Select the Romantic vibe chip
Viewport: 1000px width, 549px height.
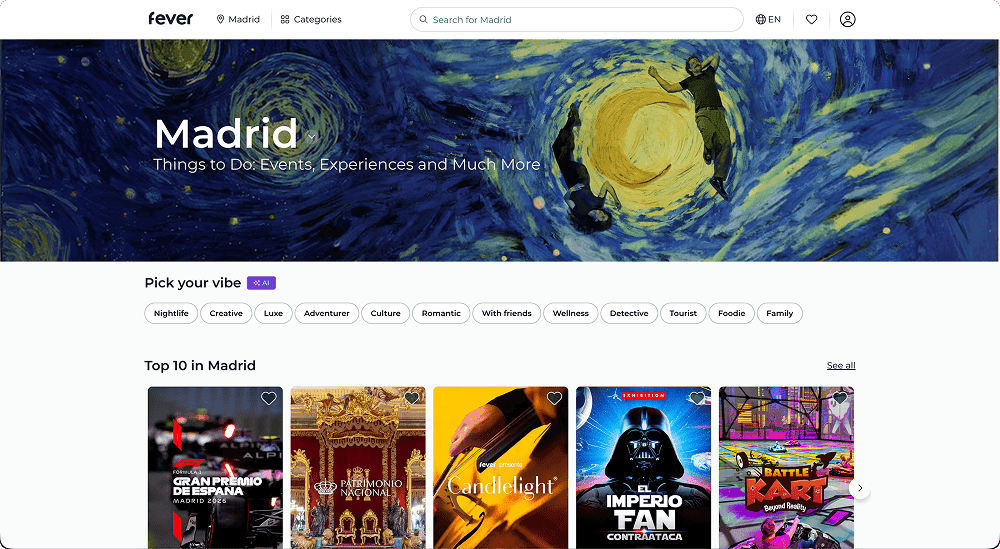[441, 313]
